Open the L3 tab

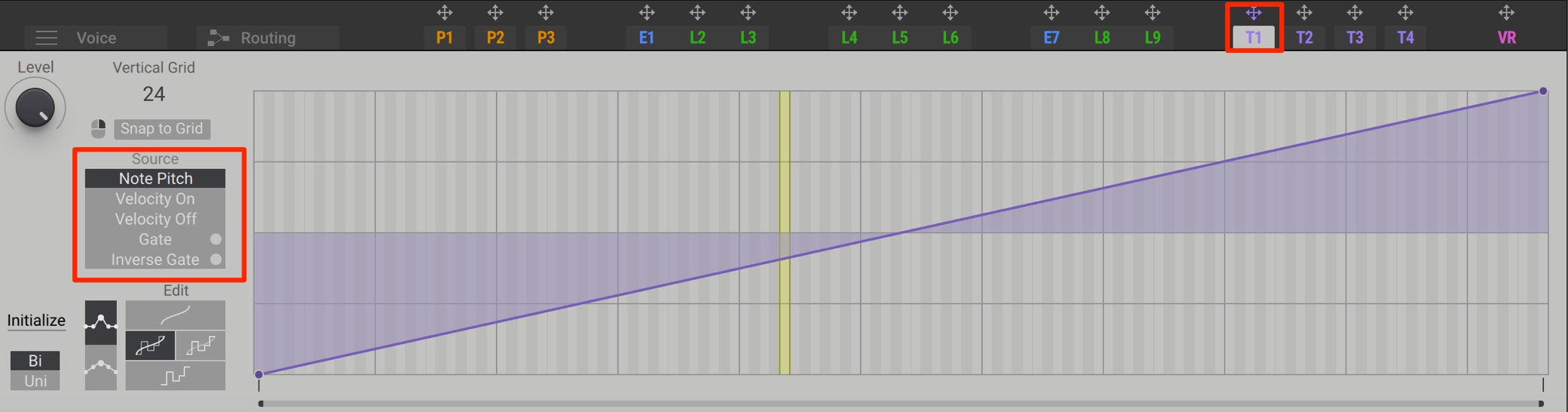(x=748, y=38)
